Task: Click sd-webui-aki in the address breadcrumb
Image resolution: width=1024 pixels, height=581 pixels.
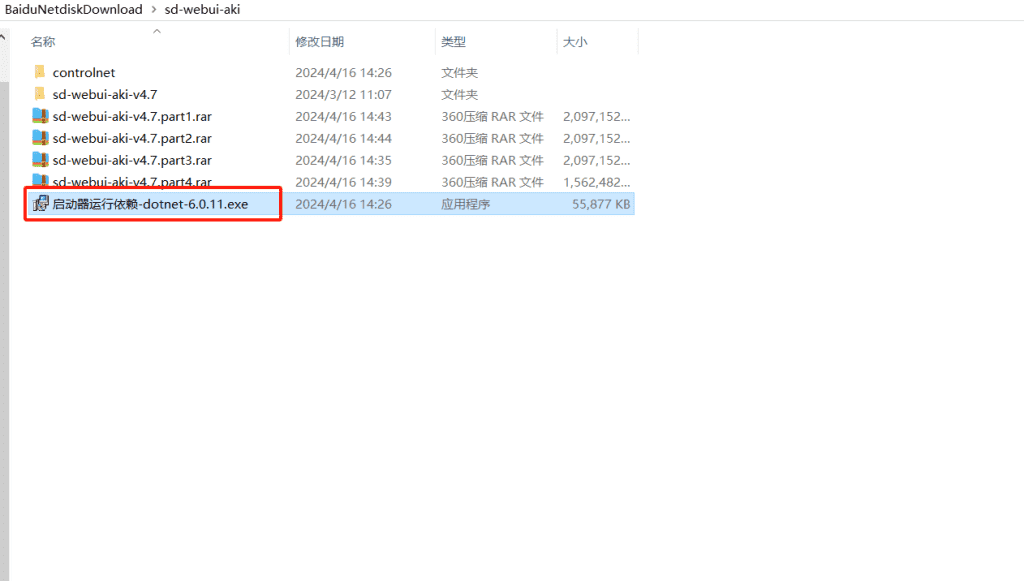Action: (202, 10)
